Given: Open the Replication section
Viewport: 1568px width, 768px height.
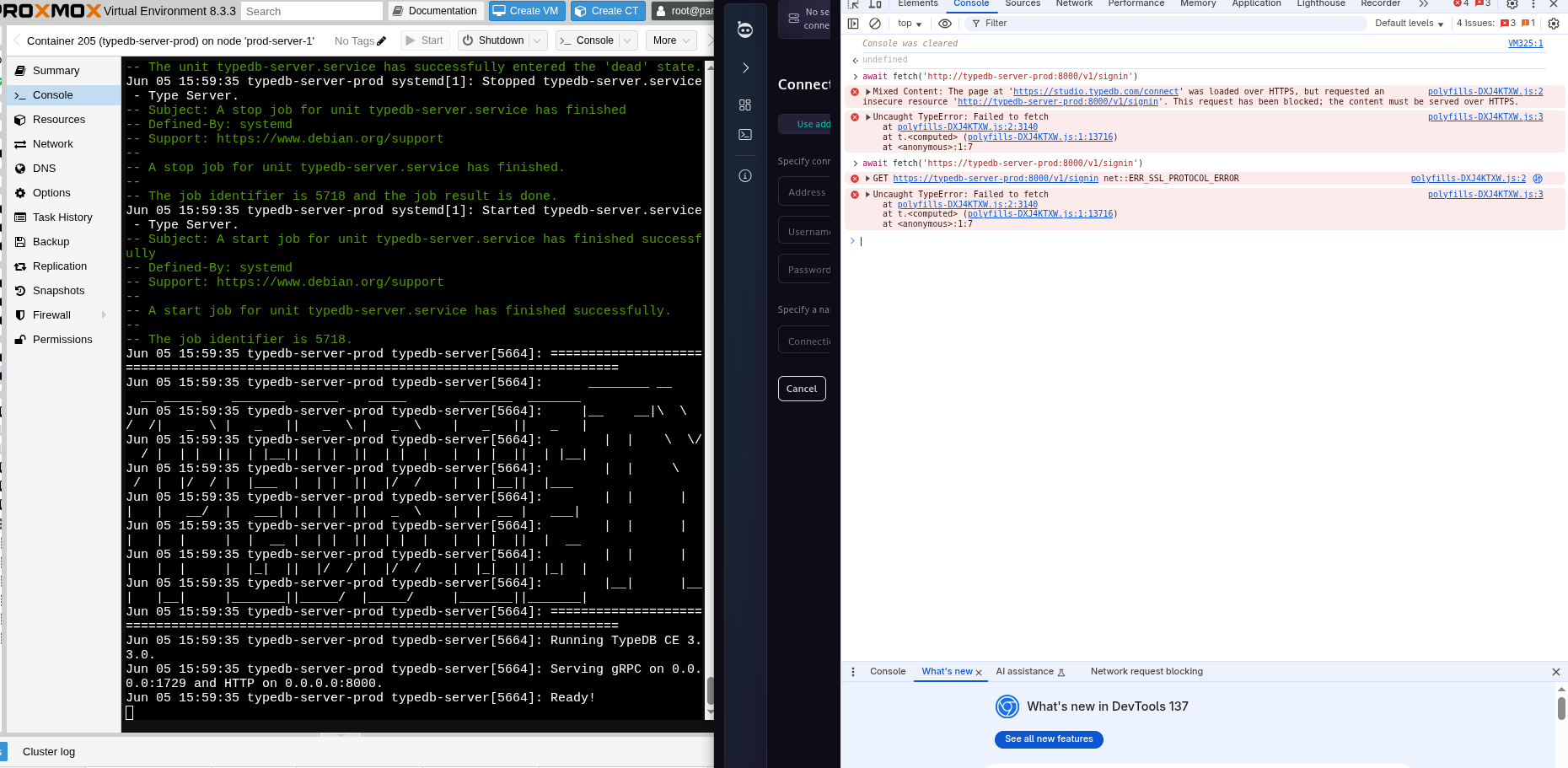Looking at the screenshot, I should (x=59, y=266).
